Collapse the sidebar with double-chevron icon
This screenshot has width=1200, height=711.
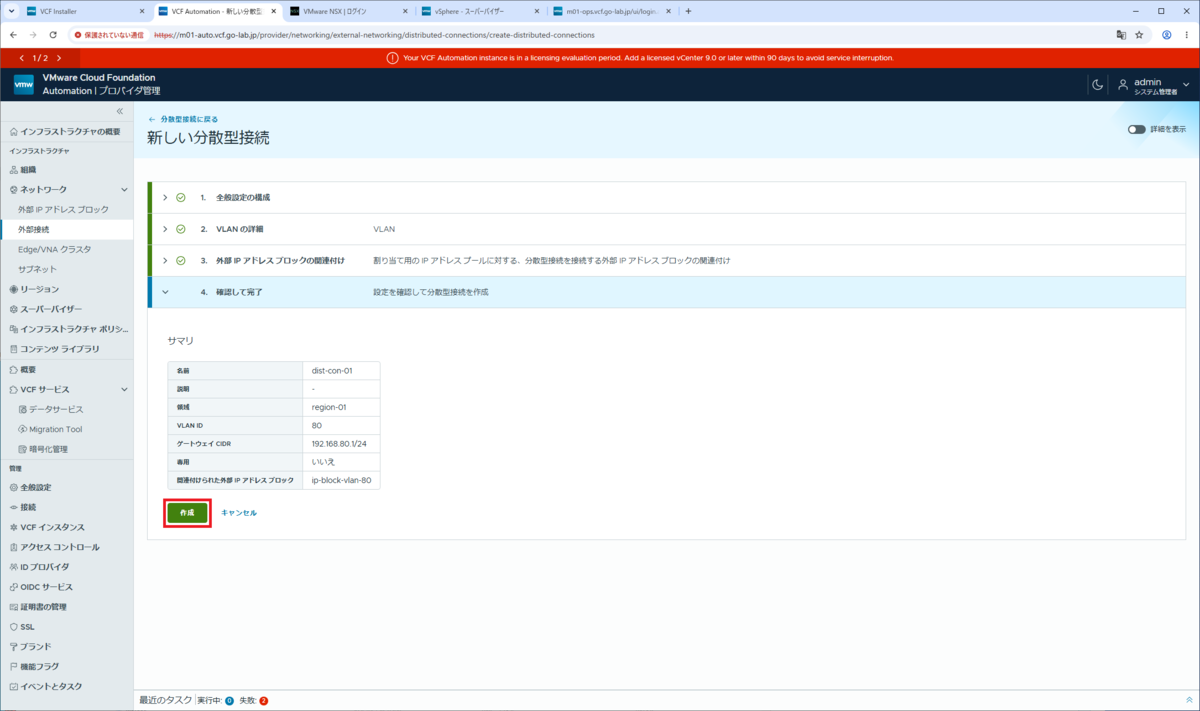(x=120, y=111)
